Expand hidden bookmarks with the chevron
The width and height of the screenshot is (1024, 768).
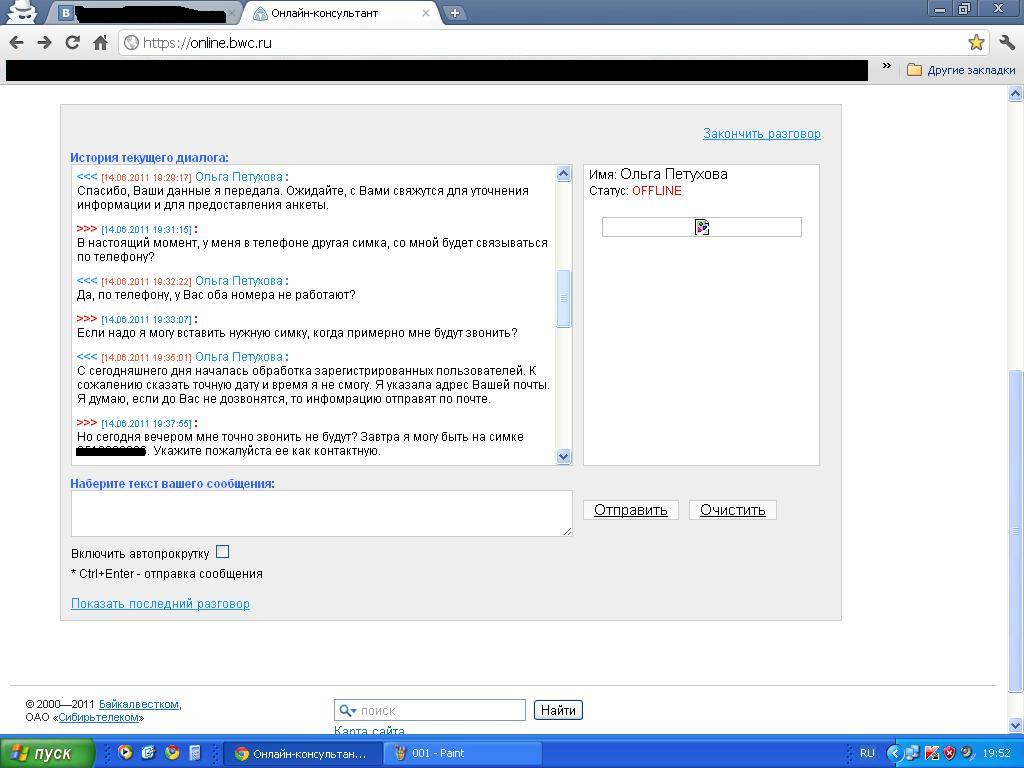point(886,67)
